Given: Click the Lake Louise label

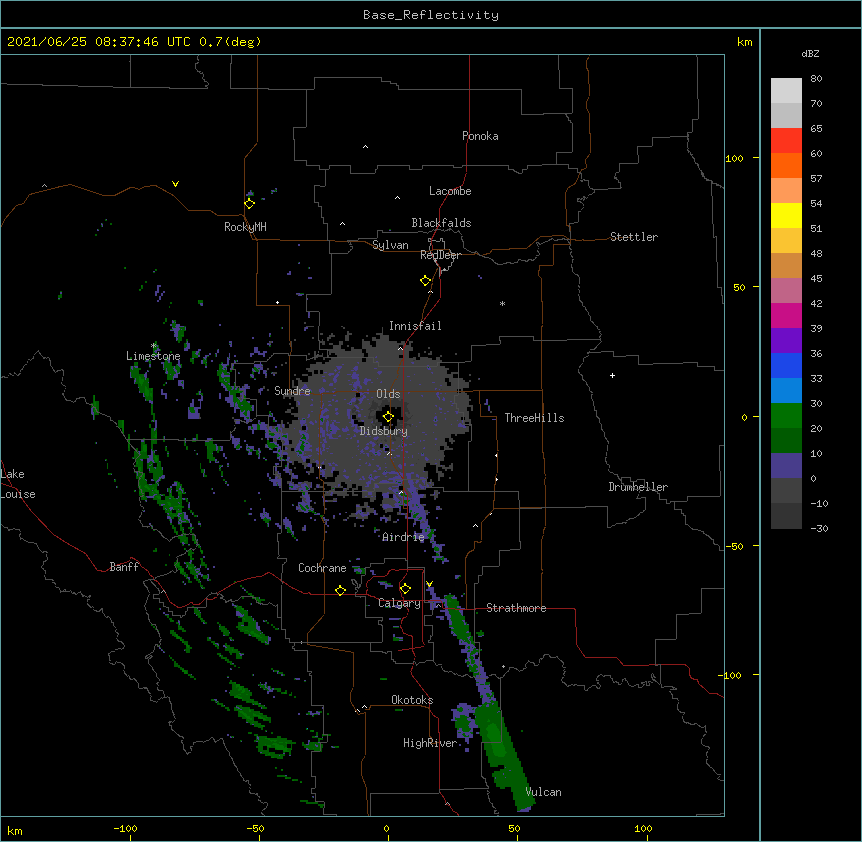Looking at the screenshot, I should tap(18, 484).
